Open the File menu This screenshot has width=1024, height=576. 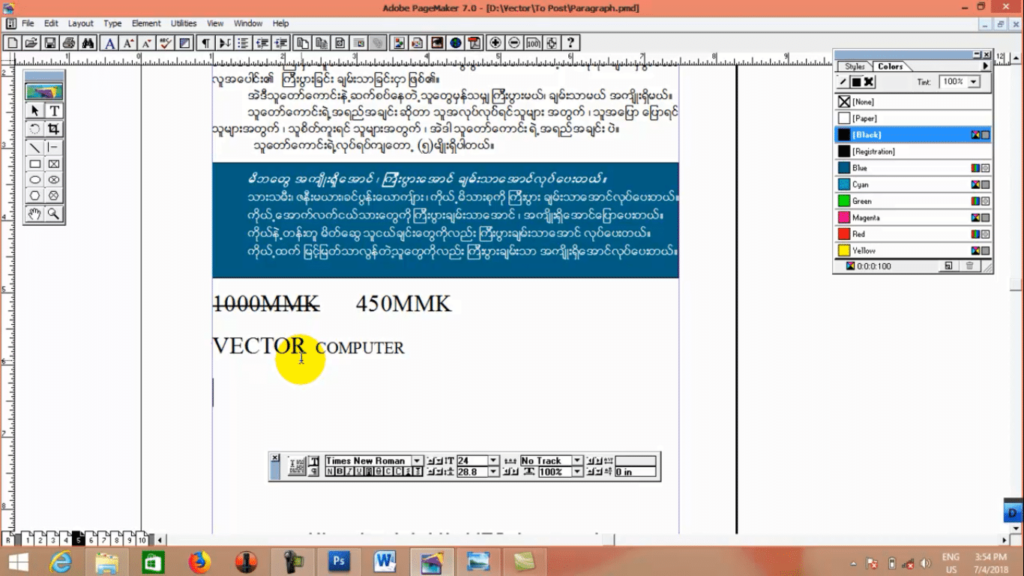[27, 23]
